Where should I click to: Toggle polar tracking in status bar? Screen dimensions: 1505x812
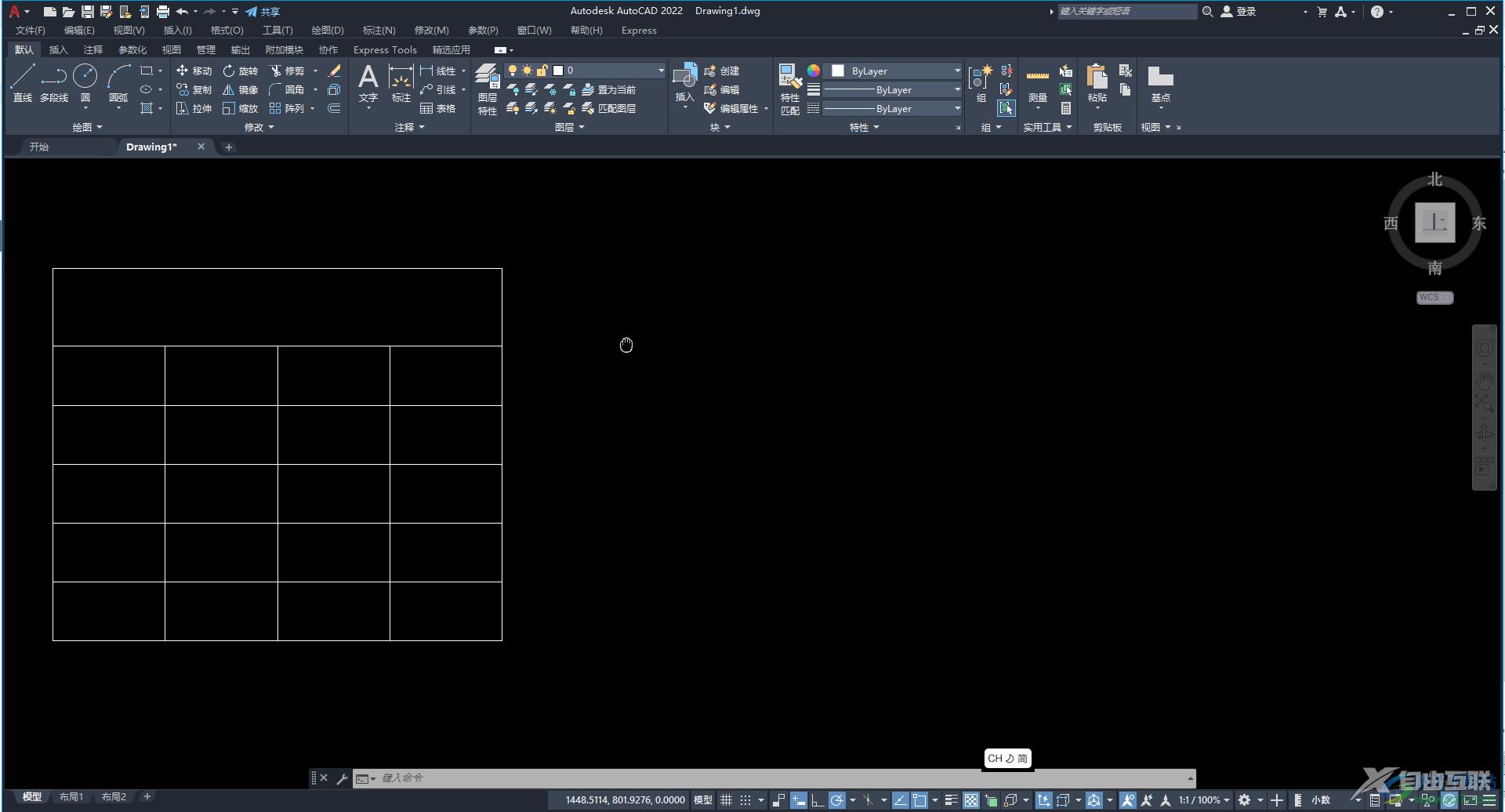pyautogui.click(x=837, y=800)
